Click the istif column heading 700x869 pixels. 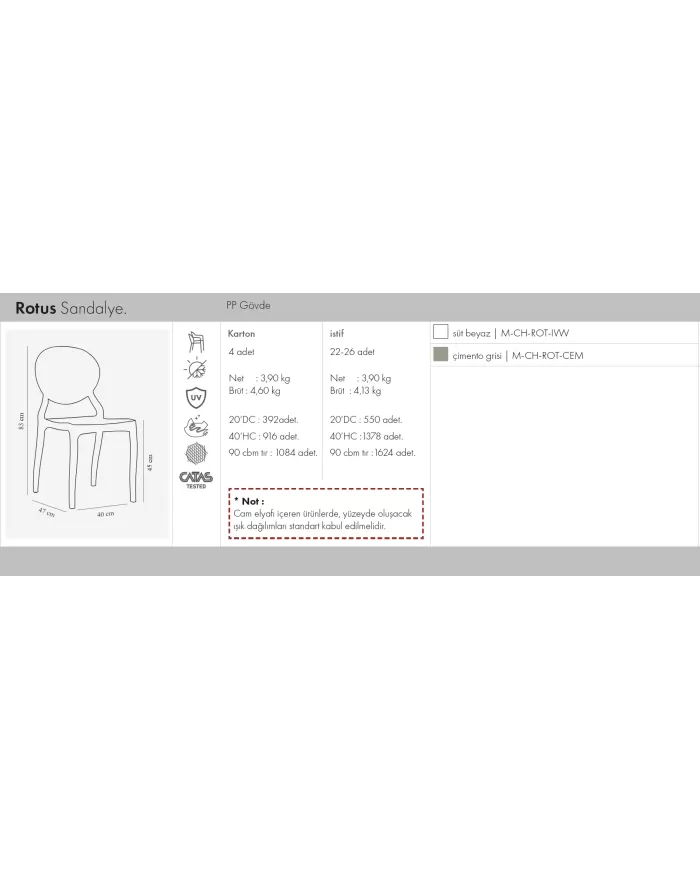click(338, 333)
